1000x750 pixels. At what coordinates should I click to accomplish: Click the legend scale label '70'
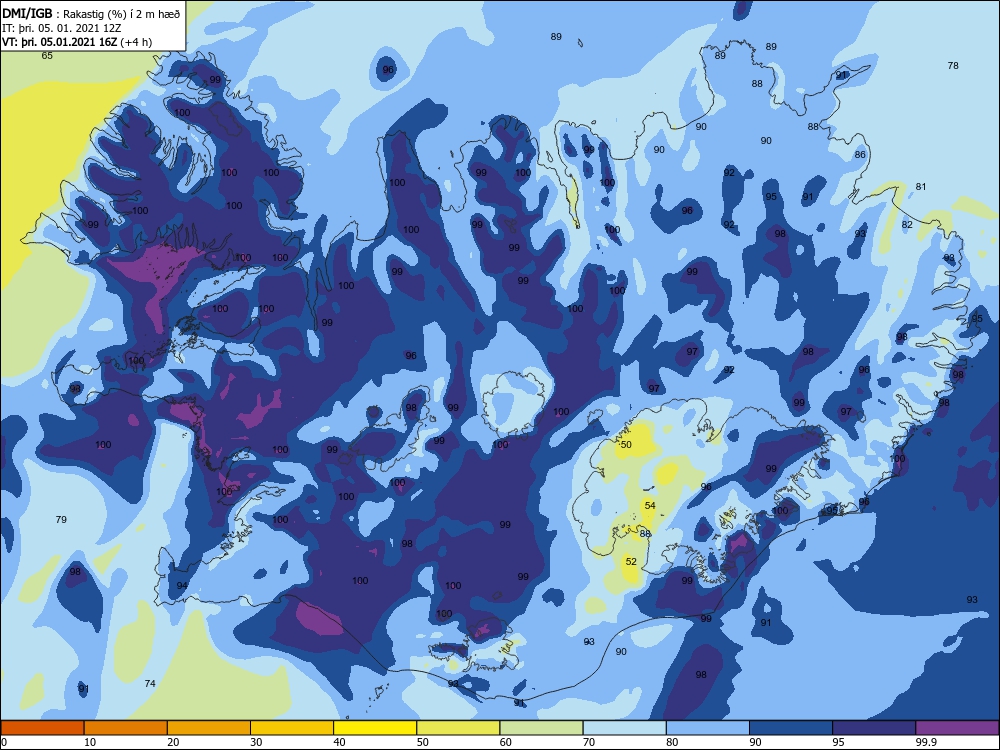point(589,742)
